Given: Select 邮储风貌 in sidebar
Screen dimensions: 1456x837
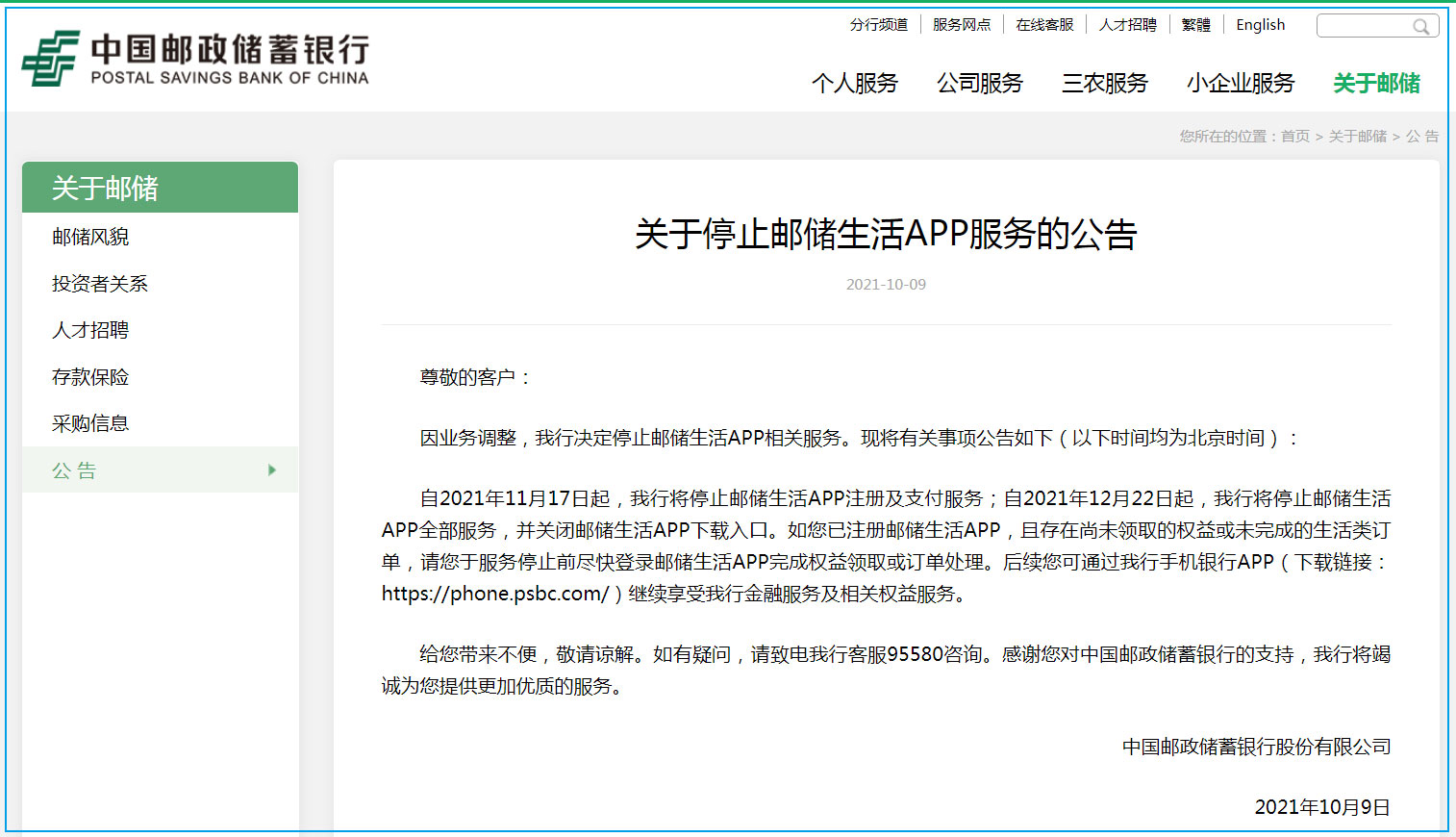Looking at the screenshot, I should 160,237.
